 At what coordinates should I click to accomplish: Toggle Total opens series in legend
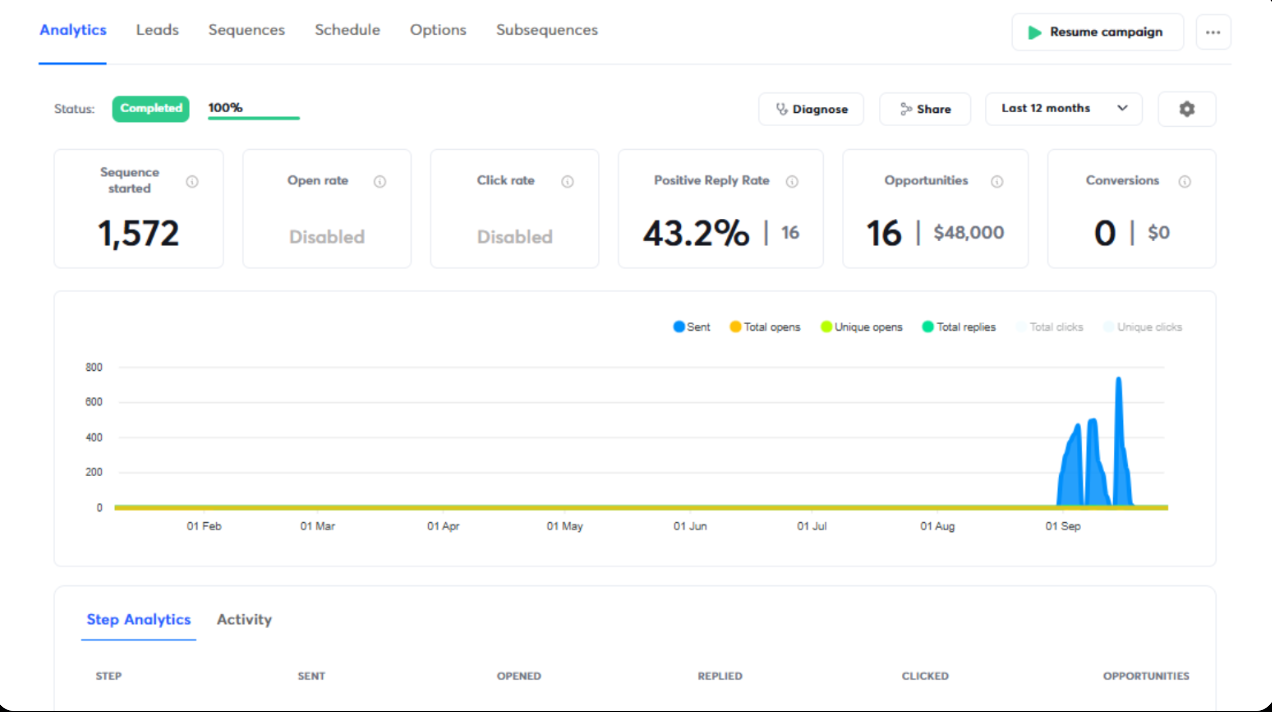click(x=765, y=327)
